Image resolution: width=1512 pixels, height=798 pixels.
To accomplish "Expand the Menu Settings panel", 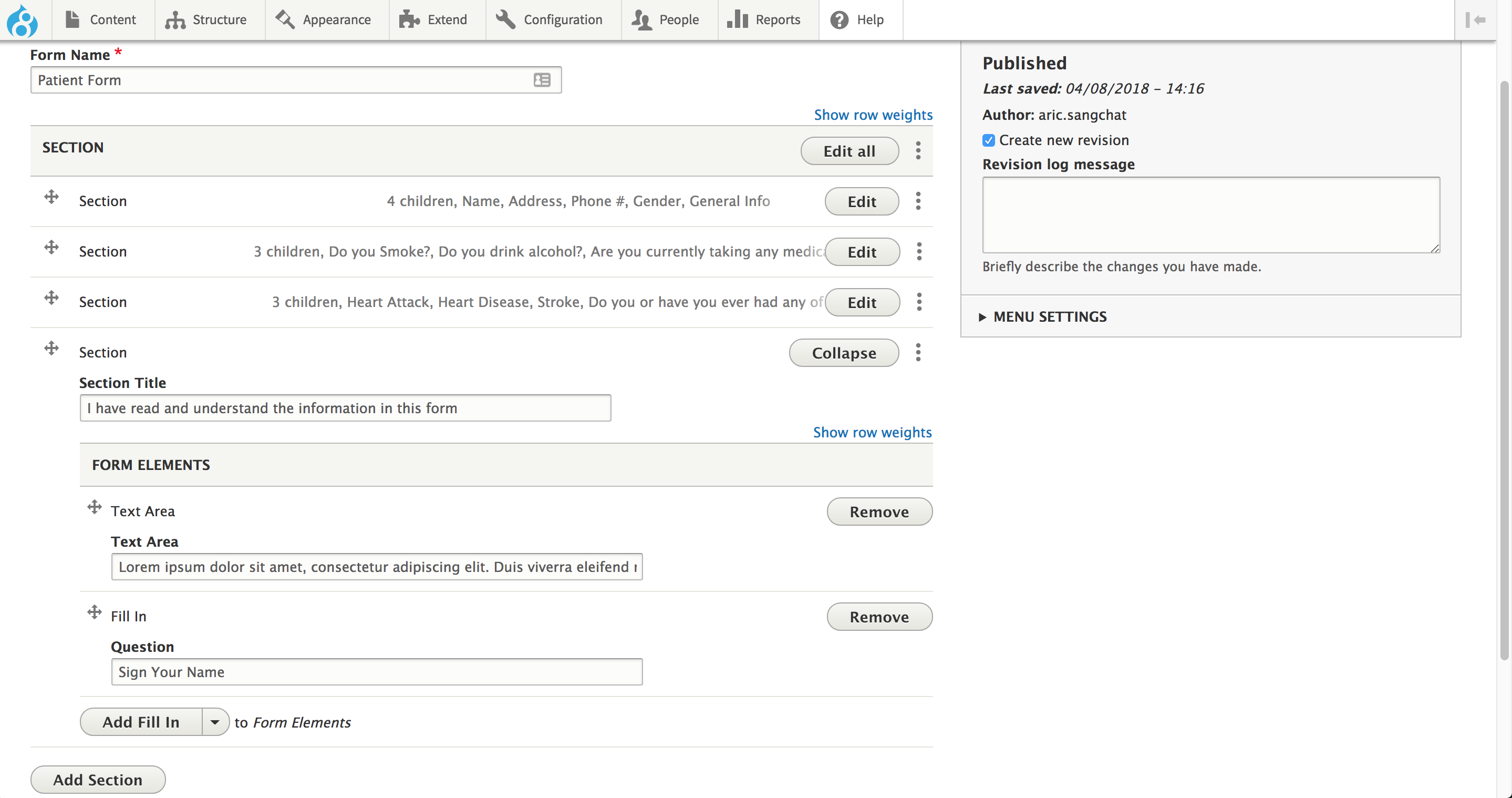I will [x=1050, y=316].
